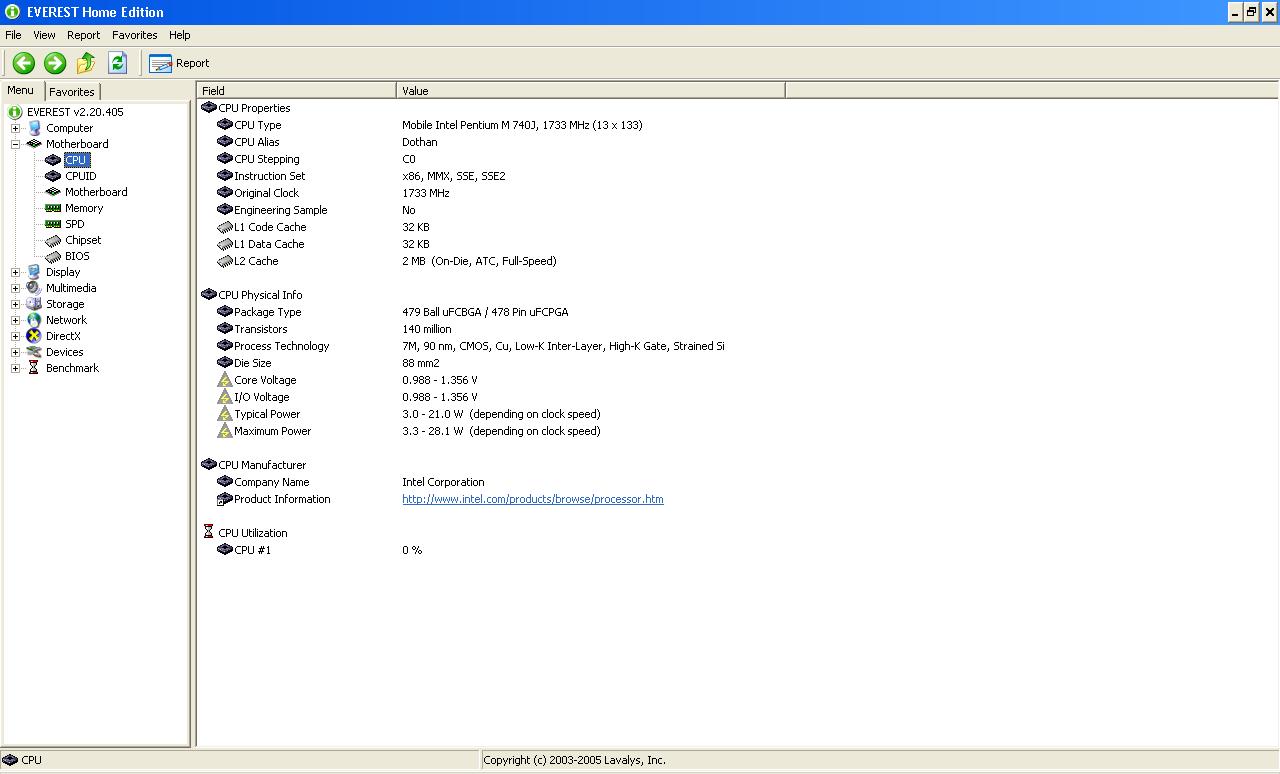The width and height of the screenshot is (1280, 774).
Task: Open the Report menu
Action: pyautogui.click(x=84, y=35)
